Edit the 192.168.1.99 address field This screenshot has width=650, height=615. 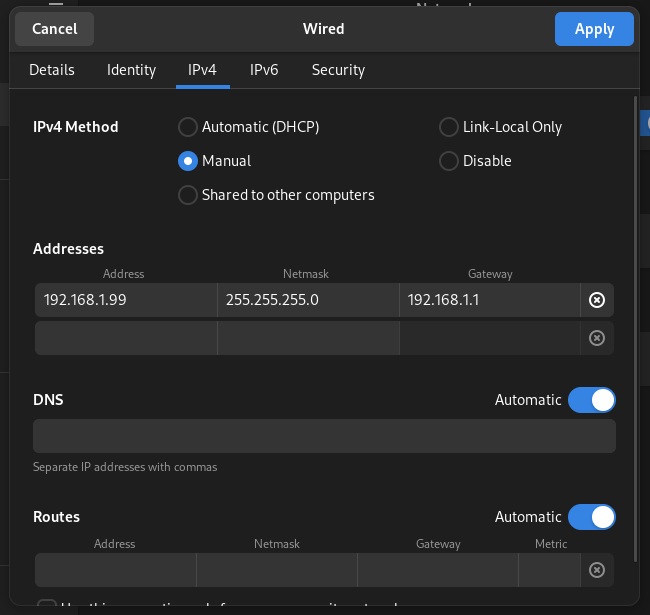(126, 300)
